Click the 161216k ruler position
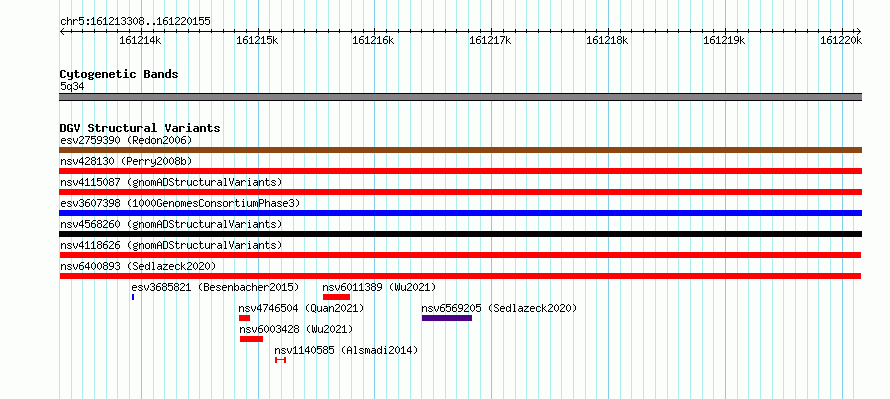890x399 pixels. click(x=373, y=41)
